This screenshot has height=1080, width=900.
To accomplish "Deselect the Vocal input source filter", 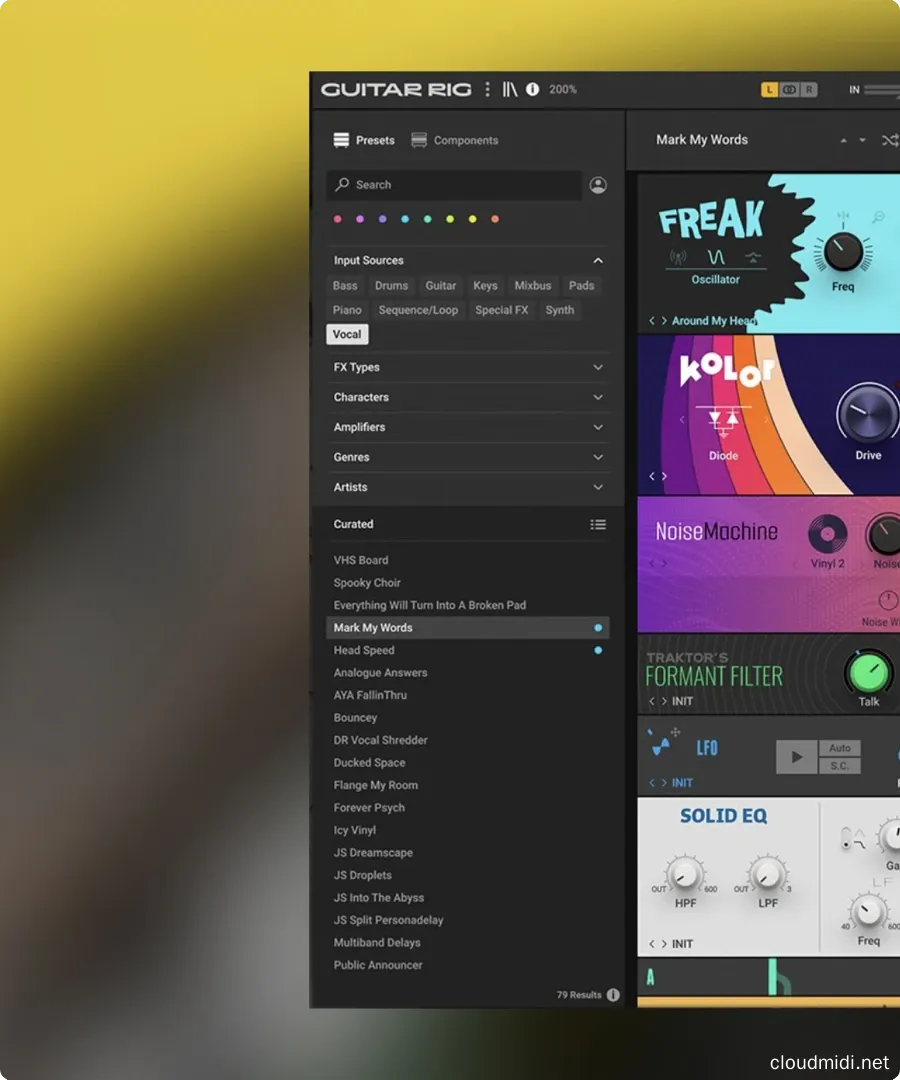I will pyautogui.click(x=347, y=334).
